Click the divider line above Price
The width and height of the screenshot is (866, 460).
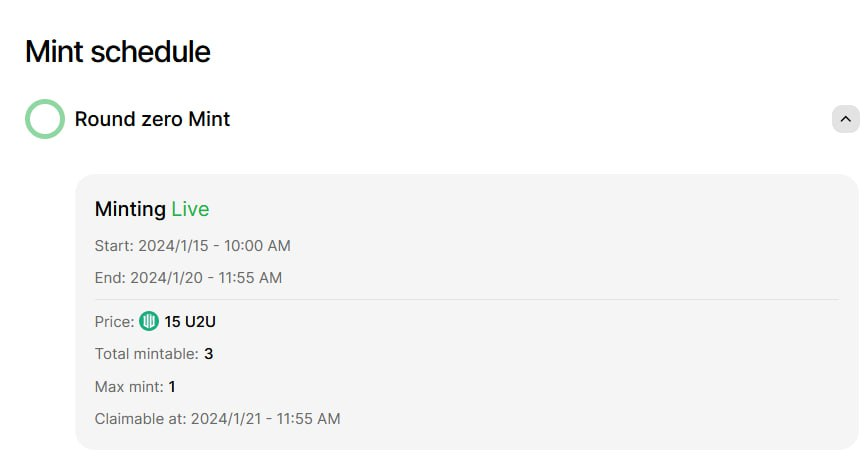click(466, 299)
